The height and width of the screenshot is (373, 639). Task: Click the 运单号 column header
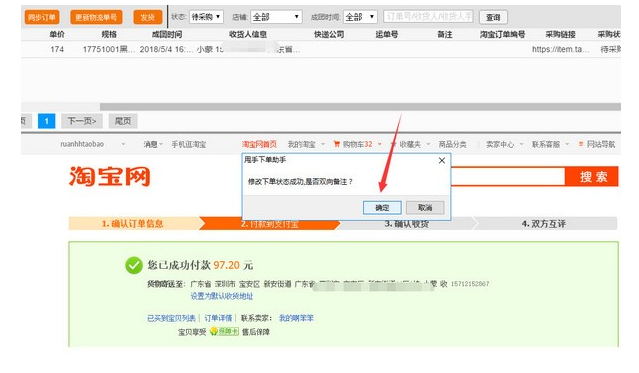pos(387,35)
